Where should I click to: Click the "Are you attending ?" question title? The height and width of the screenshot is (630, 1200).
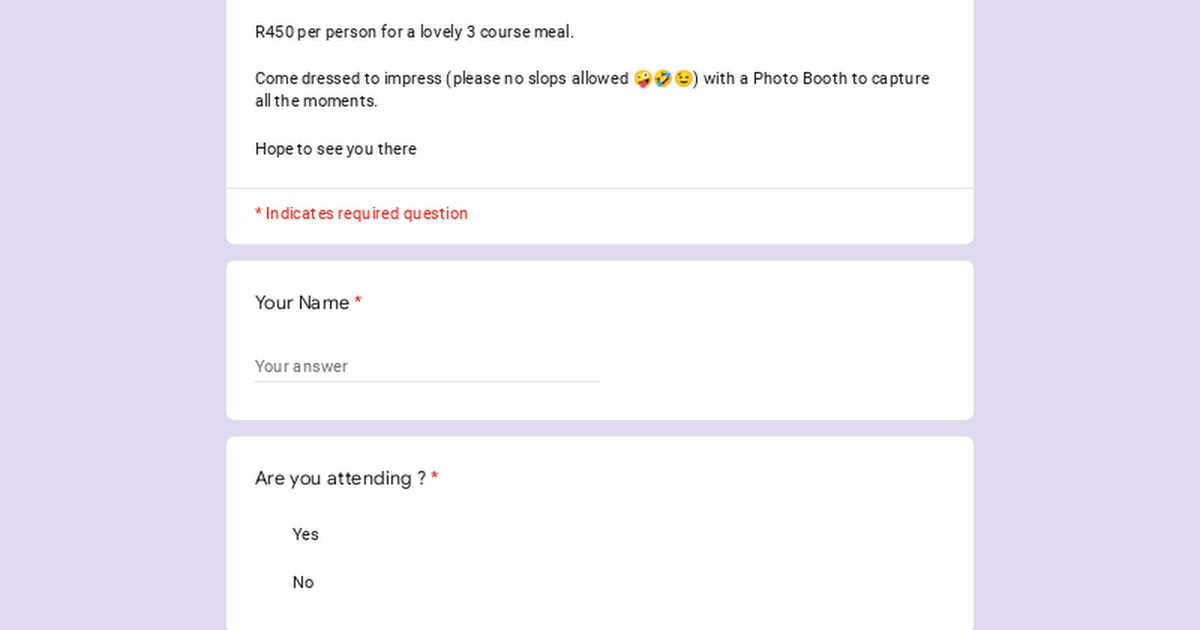pyautogui.click(x=340, y=479)
